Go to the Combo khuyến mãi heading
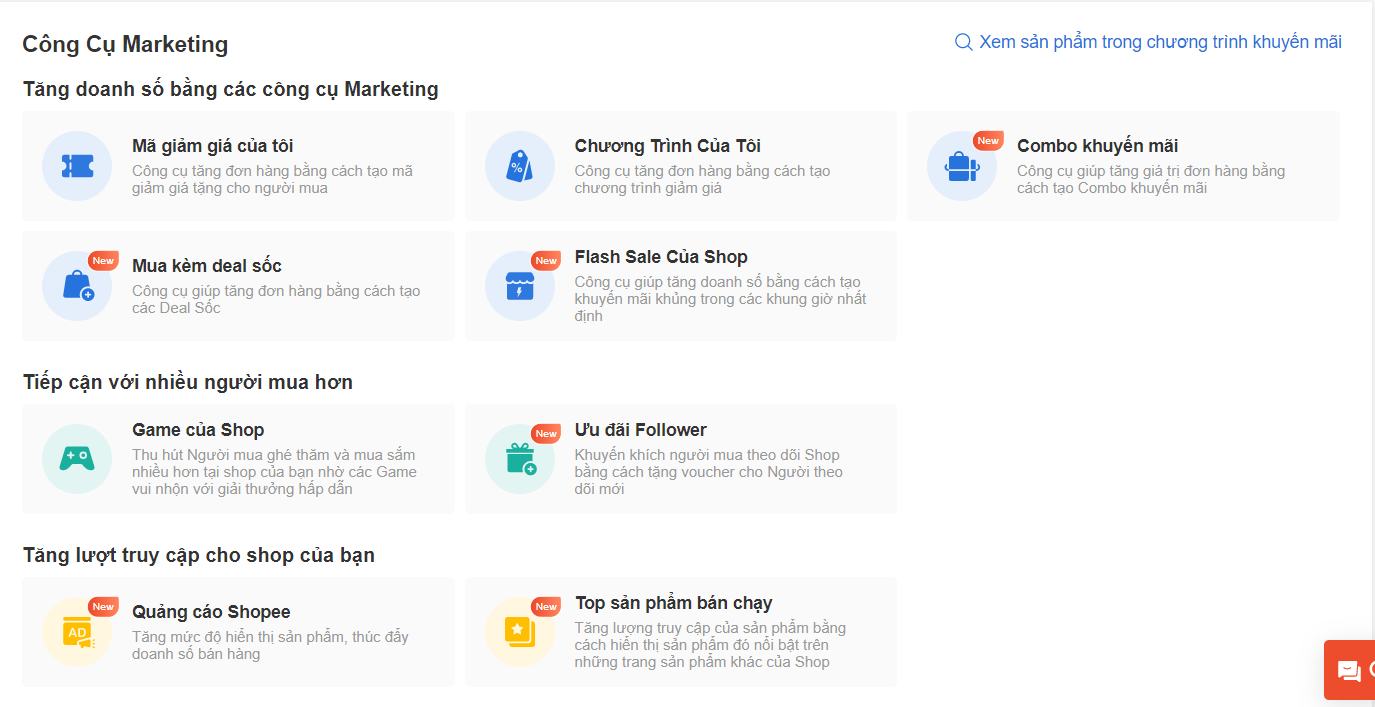This screenshot has height=707, width=1375. click(x=1097, y=146)
